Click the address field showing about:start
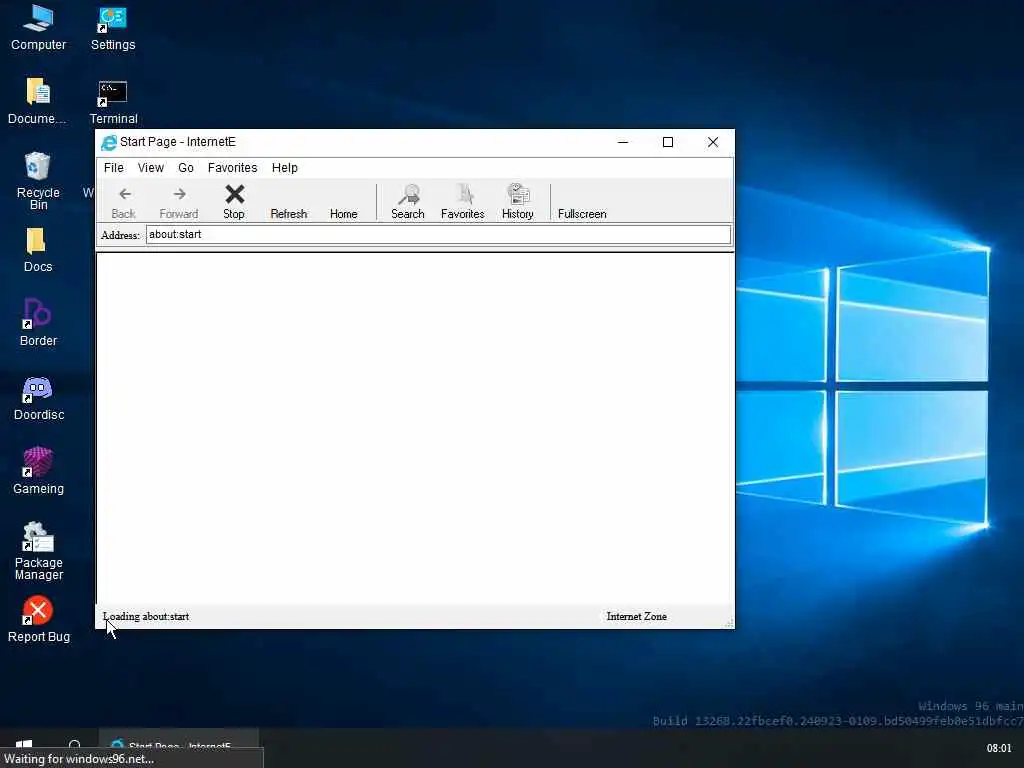Viewport: 1024px width, 768px height. click(438, 234)
